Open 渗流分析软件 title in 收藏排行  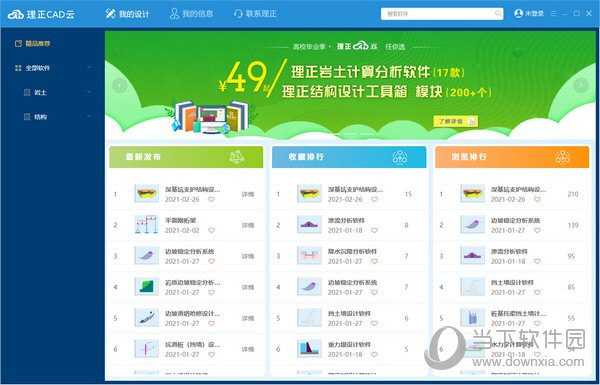tap(346, 220)
